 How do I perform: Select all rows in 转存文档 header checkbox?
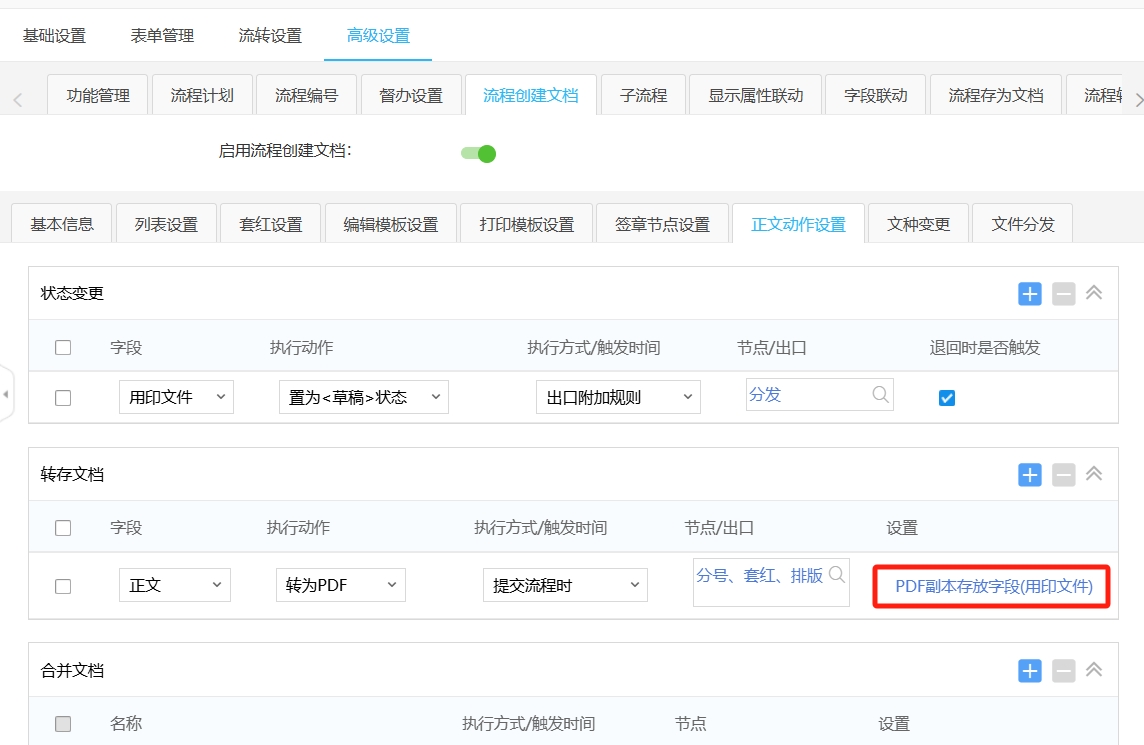coord(63,528)
